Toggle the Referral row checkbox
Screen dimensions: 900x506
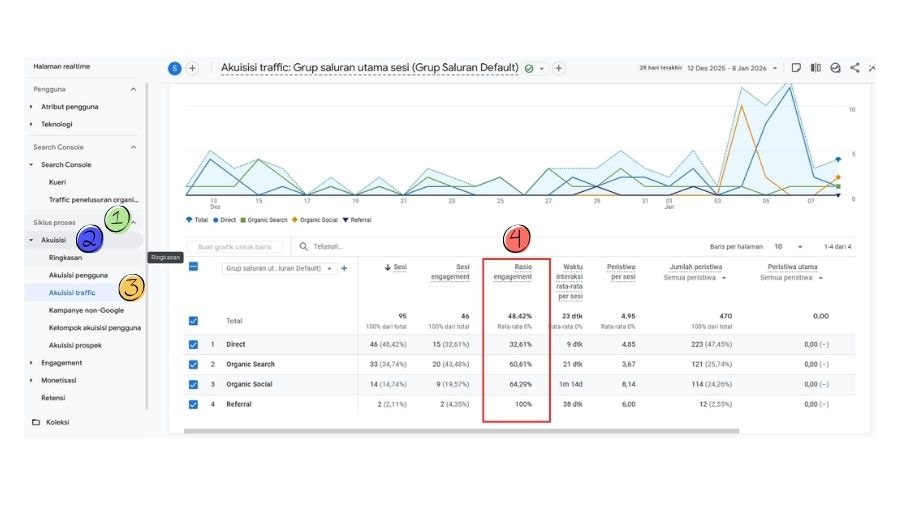pos(194,404)
